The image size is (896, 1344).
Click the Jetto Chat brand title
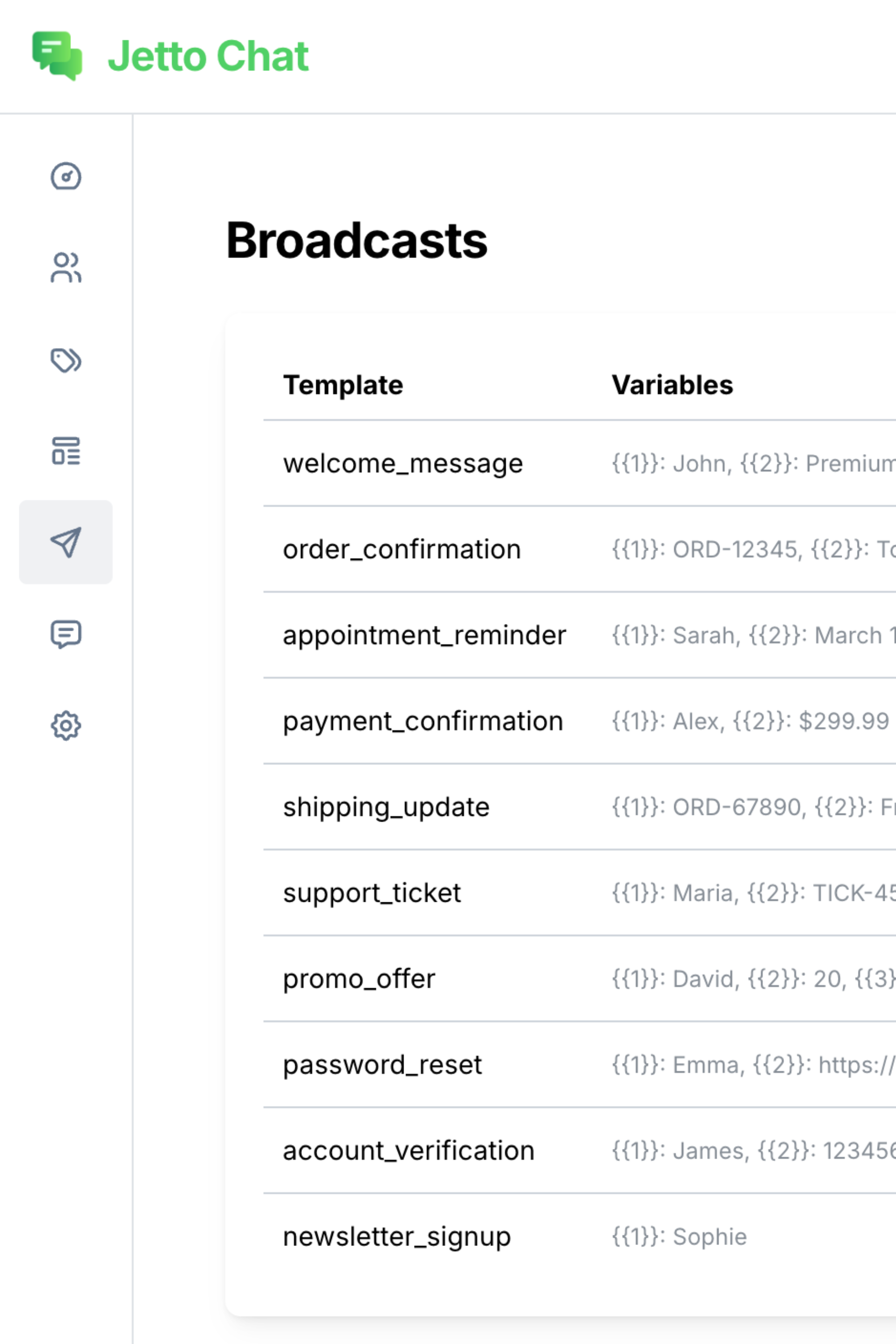tap(208, 56)
